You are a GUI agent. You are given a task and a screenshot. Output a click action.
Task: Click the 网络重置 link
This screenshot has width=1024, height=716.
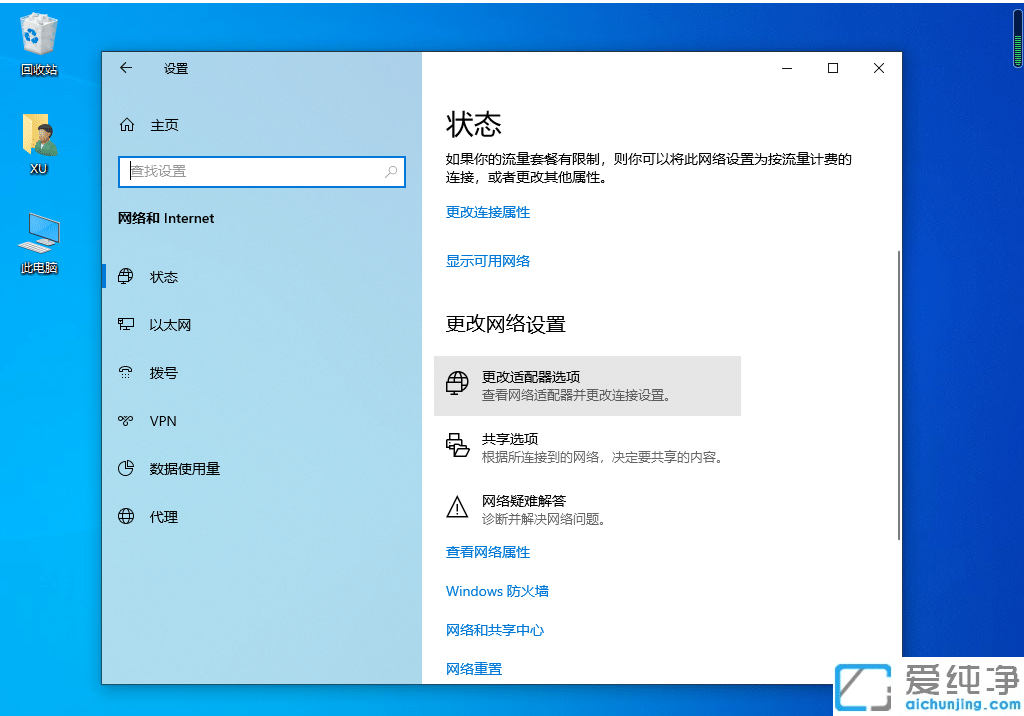[473, 668]
